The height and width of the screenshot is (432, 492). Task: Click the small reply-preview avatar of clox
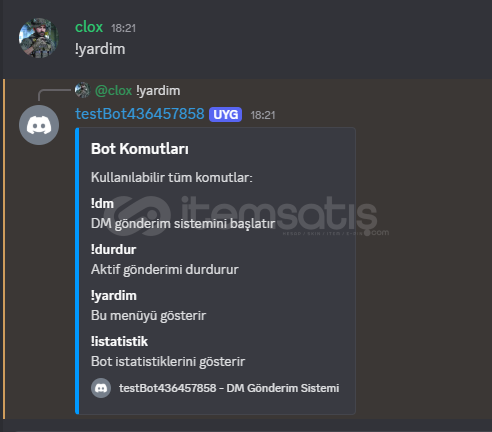pos(82,90)
